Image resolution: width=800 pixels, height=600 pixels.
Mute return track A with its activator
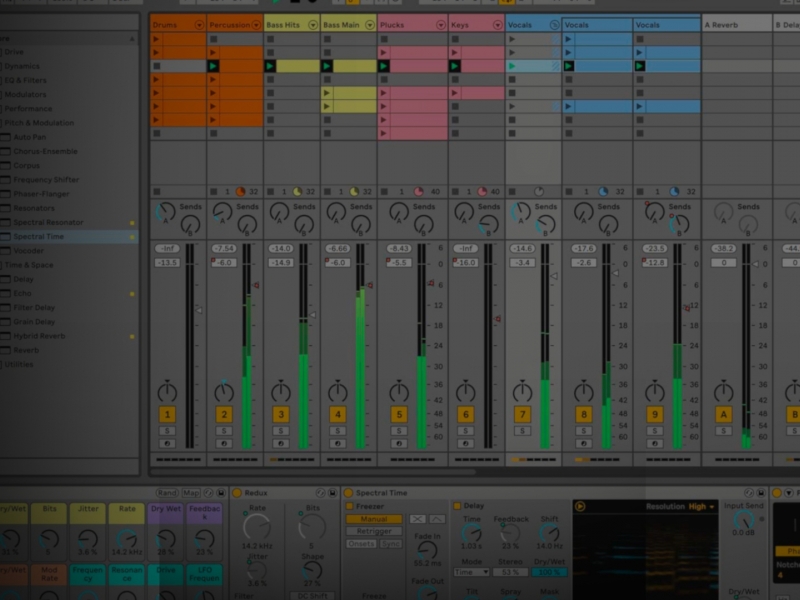[724, 414]
